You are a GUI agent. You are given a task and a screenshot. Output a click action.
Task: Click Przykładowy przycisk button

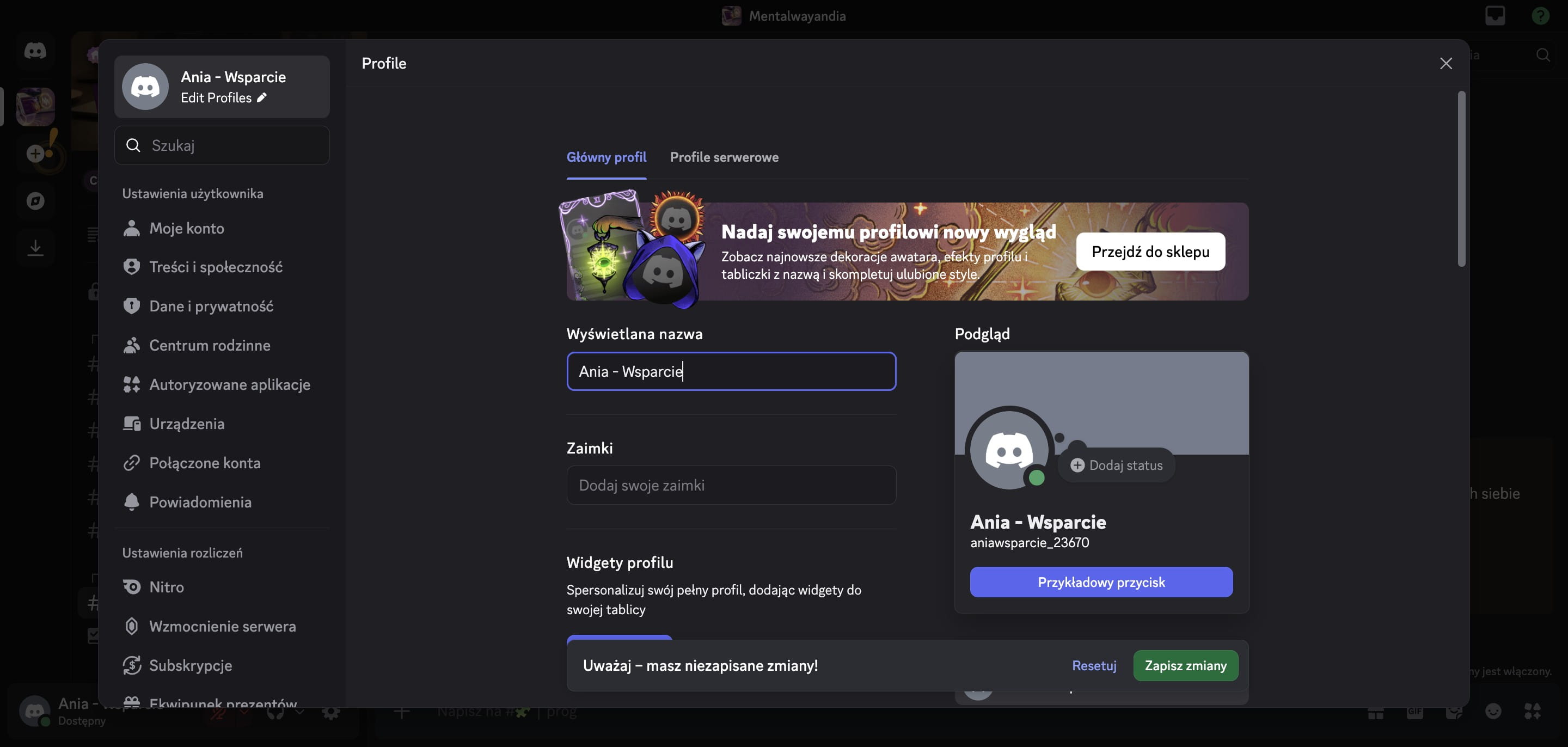tap(1101, 582)
